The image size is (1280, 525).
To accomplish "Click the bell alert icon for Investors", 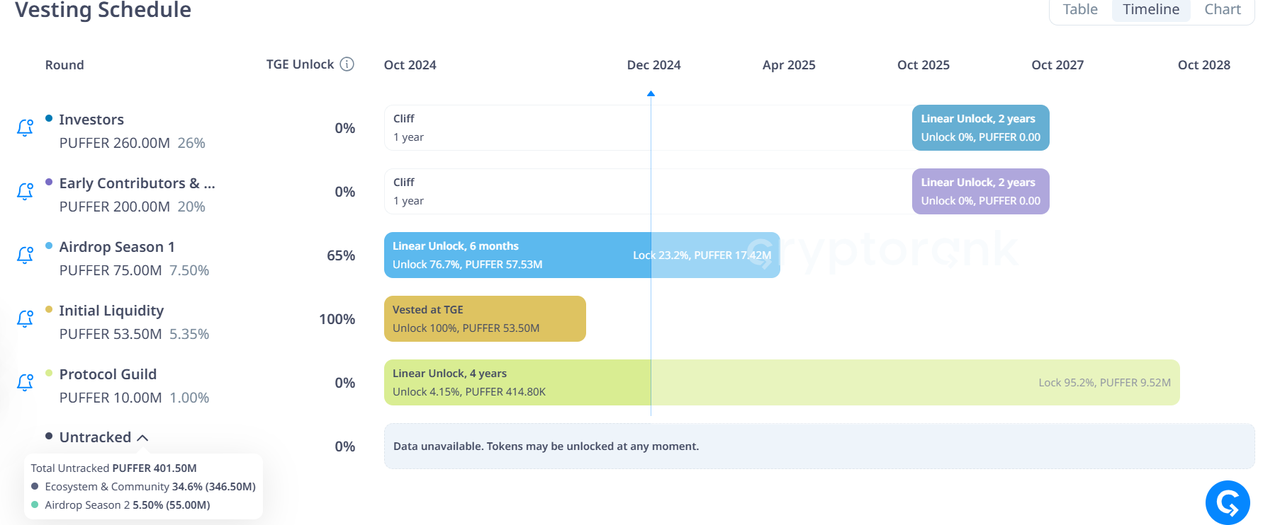I will click(x=25, y=128).
